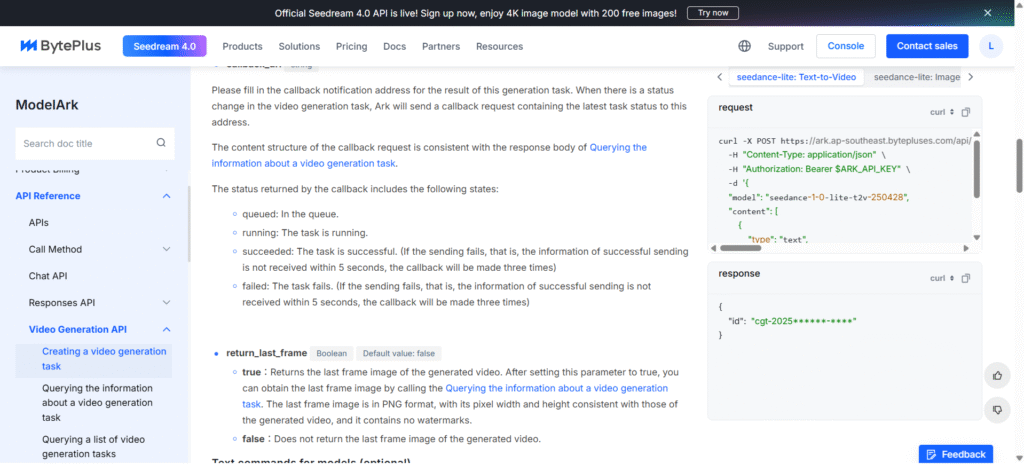Open the user avatar menu
Screen dimensions: 1024x471
990,46
